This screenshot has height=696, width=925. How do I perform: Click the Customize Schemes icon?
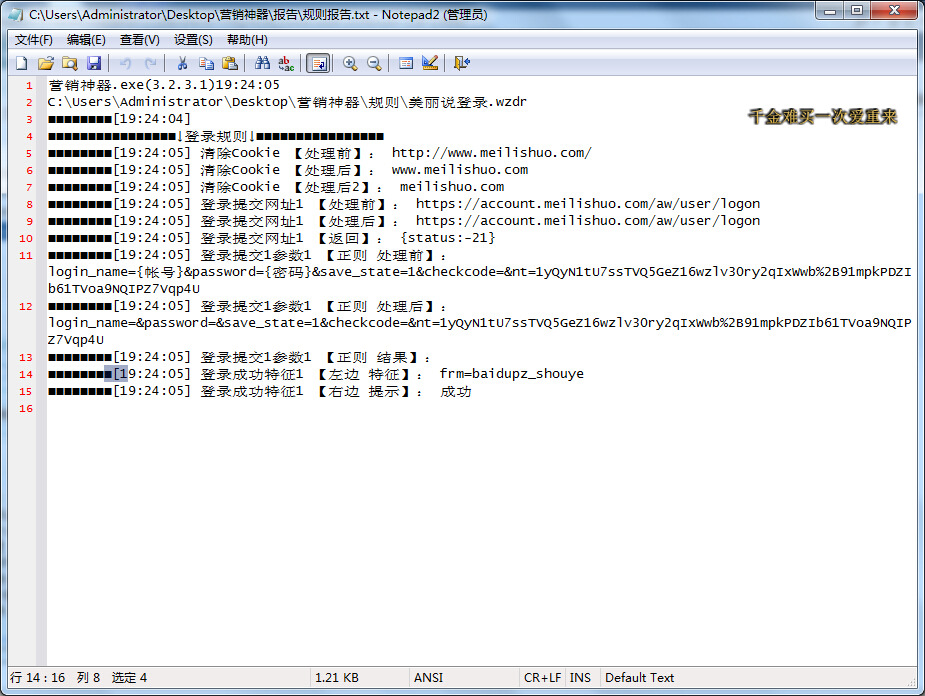coord(430,63)
